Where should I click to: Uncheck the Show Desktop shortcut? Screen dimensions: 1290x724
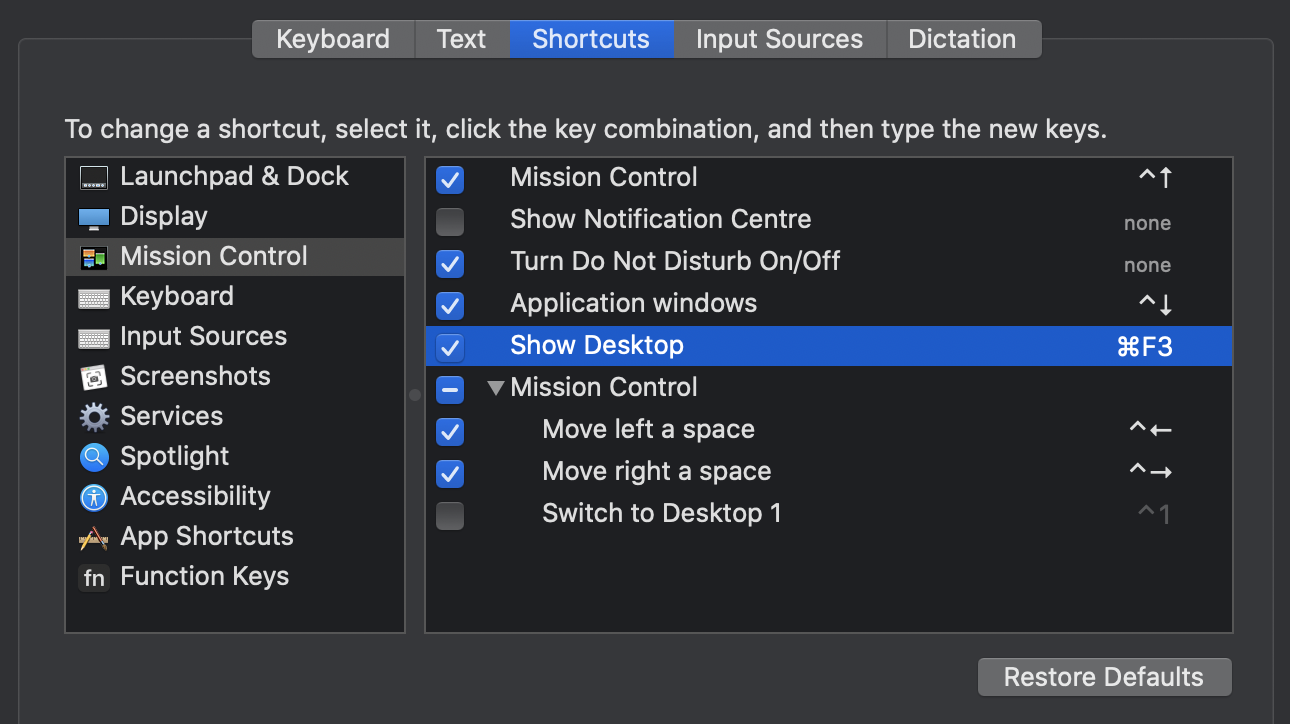pos(450,347)
